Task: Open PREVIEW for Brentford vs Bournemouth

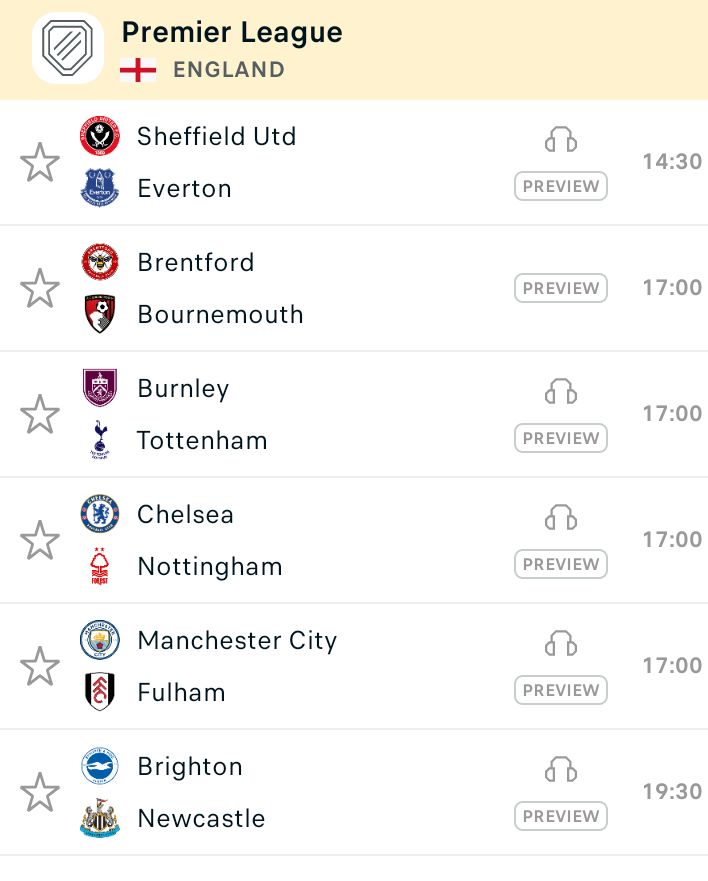Action: 561,288
